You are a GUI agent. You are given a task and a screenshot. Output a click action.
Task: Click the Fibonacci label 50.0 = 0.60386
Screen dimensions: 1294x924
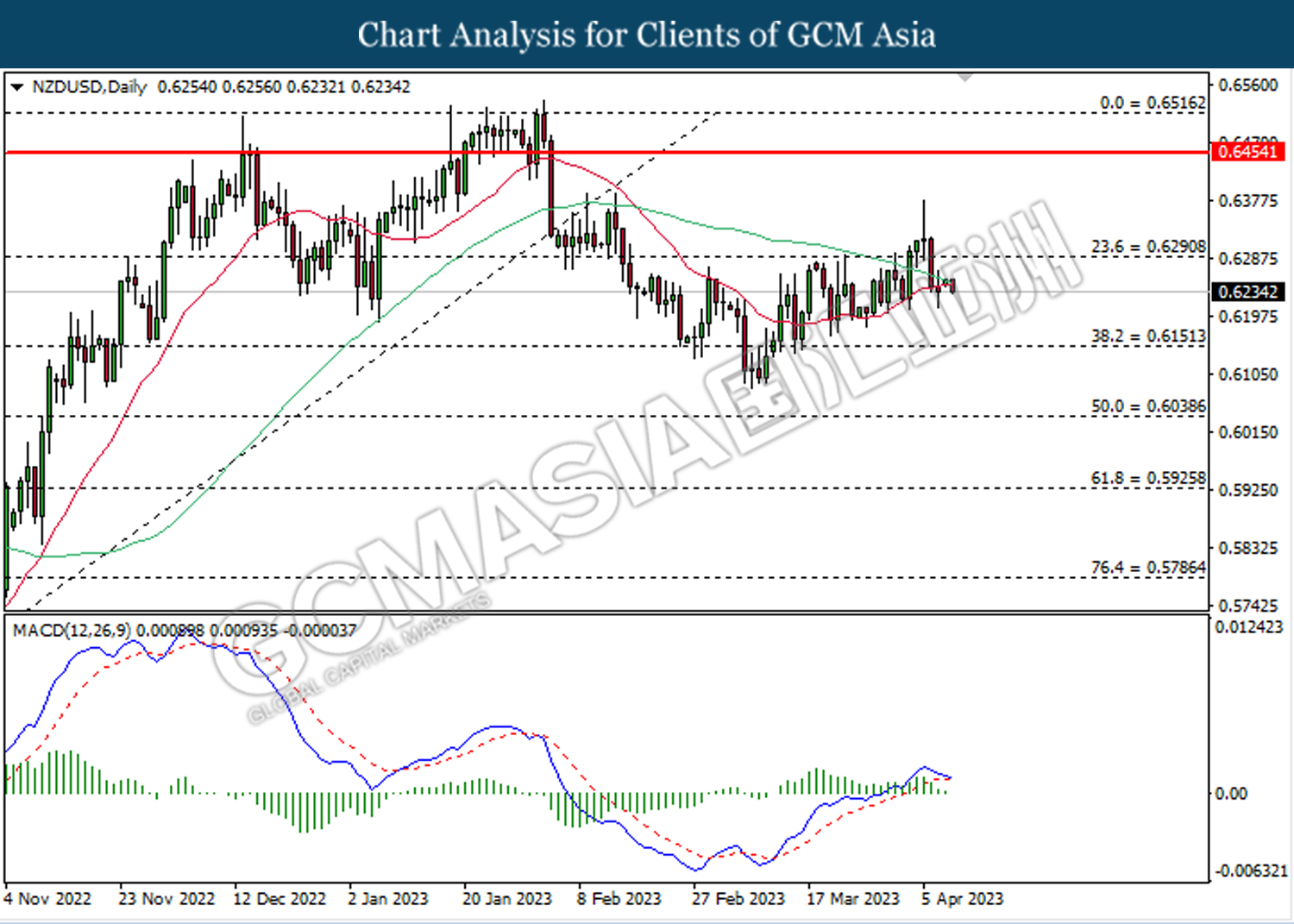(1148, 405)
